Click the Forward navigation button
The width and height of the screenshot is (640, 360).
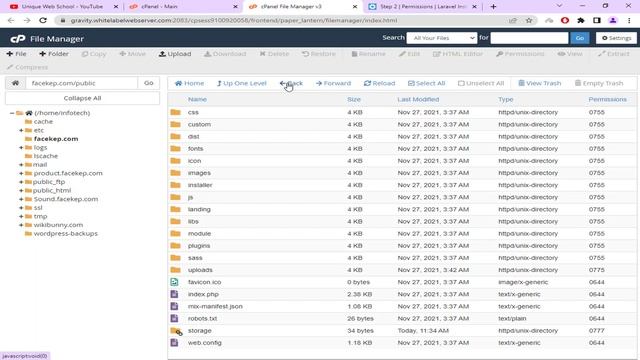[333, 83]
